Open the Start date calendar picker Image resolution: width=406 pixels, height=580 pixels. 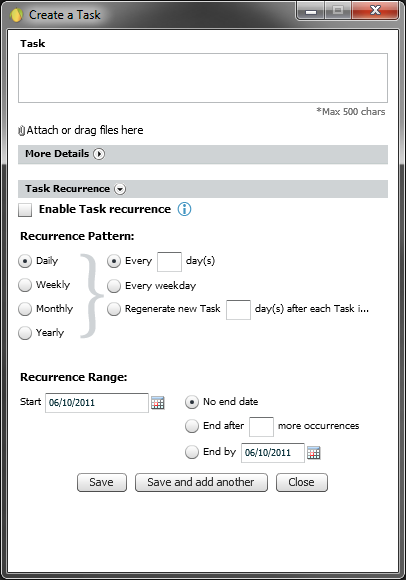158,402
